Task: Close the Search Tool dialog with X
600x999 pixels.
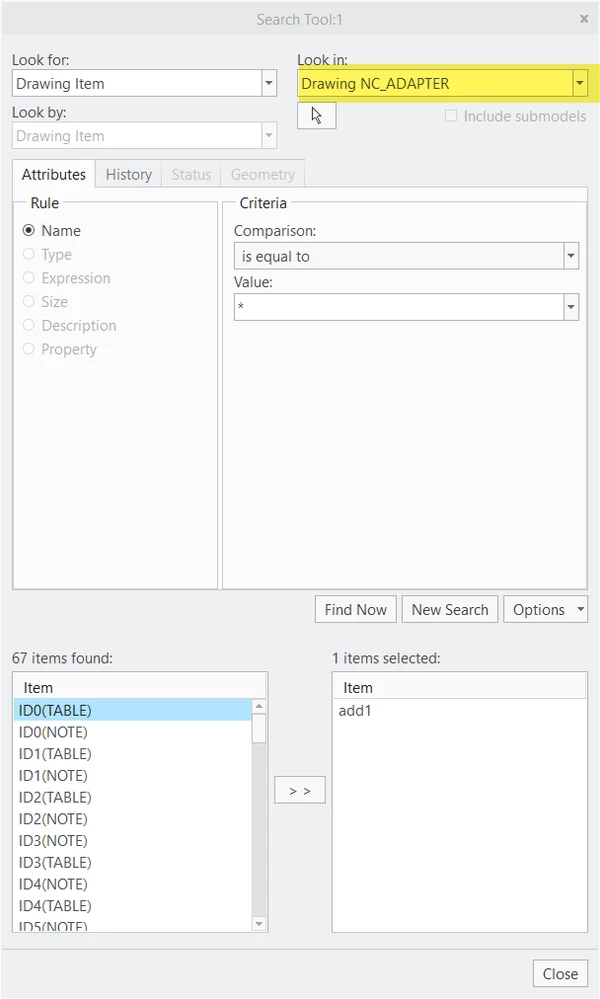Action: [584, 19]
